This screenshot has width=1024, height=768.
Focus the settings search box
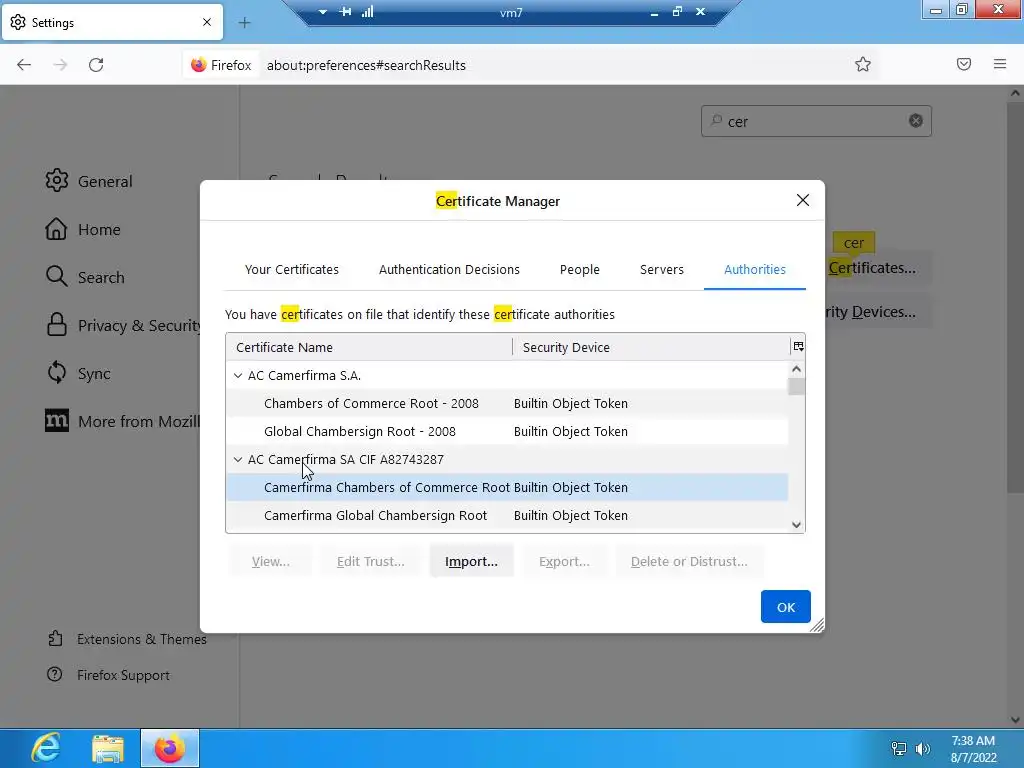pos(816,121)
